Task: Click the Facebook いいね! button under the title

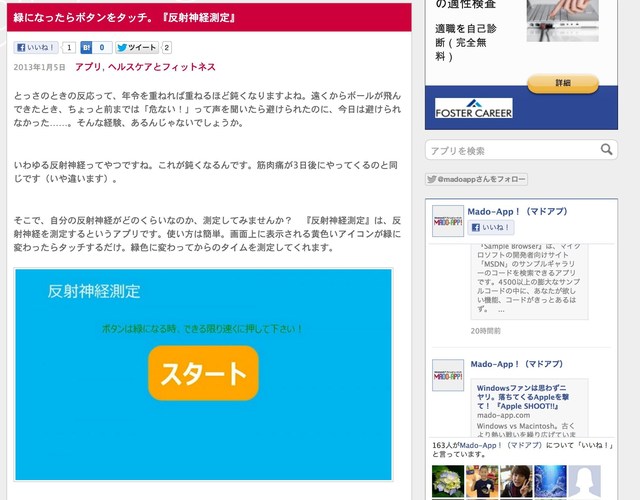Action: point(36,47)
